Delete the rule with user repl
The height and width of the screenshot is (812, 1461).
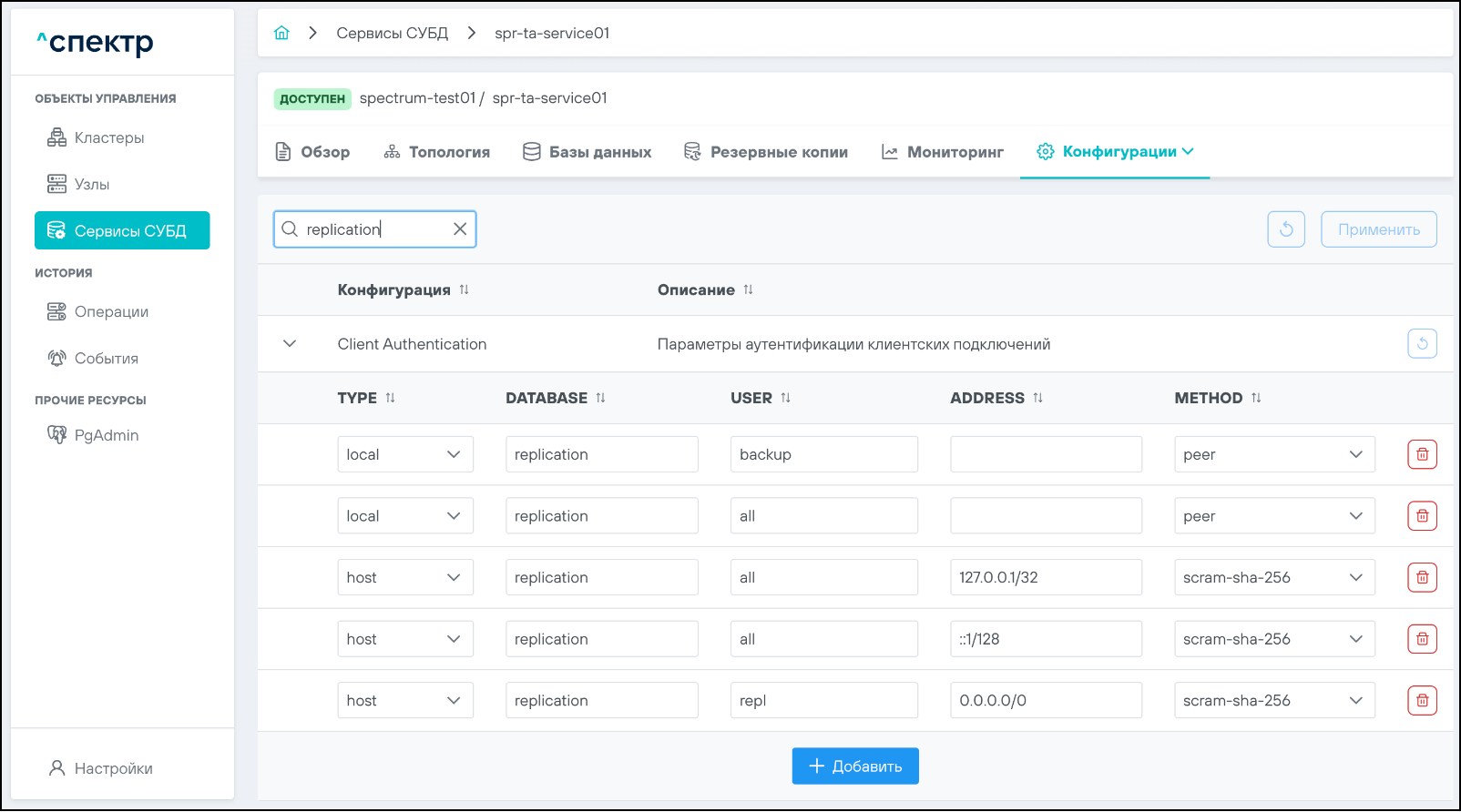[1421, 700]
